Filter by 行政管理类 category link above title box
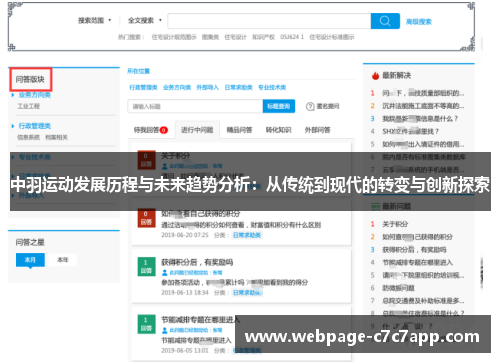This screenshot has width=500, height=362. [143, 87]
